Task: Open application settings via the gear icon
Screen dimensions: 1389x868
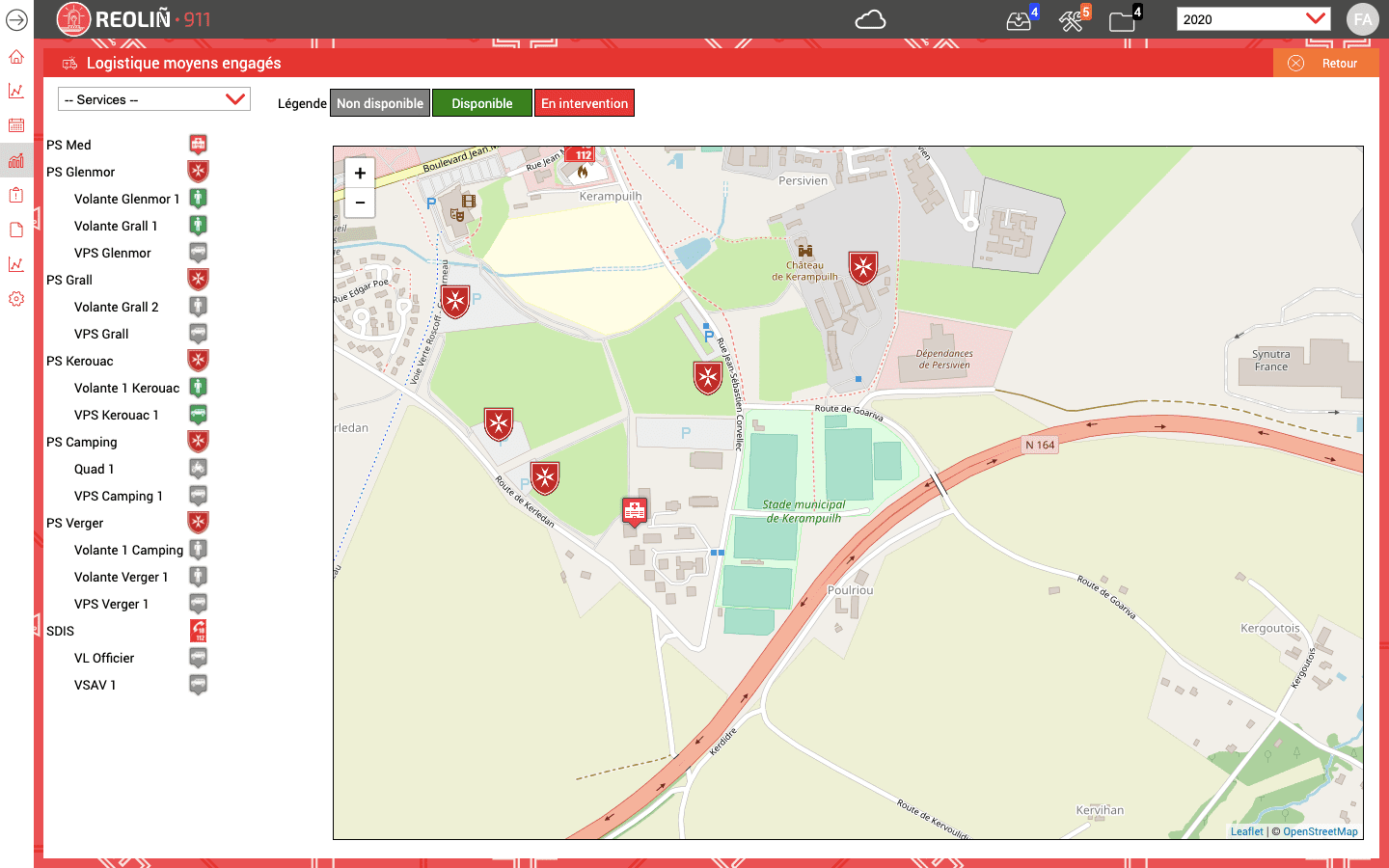Action: pos(15,298)
